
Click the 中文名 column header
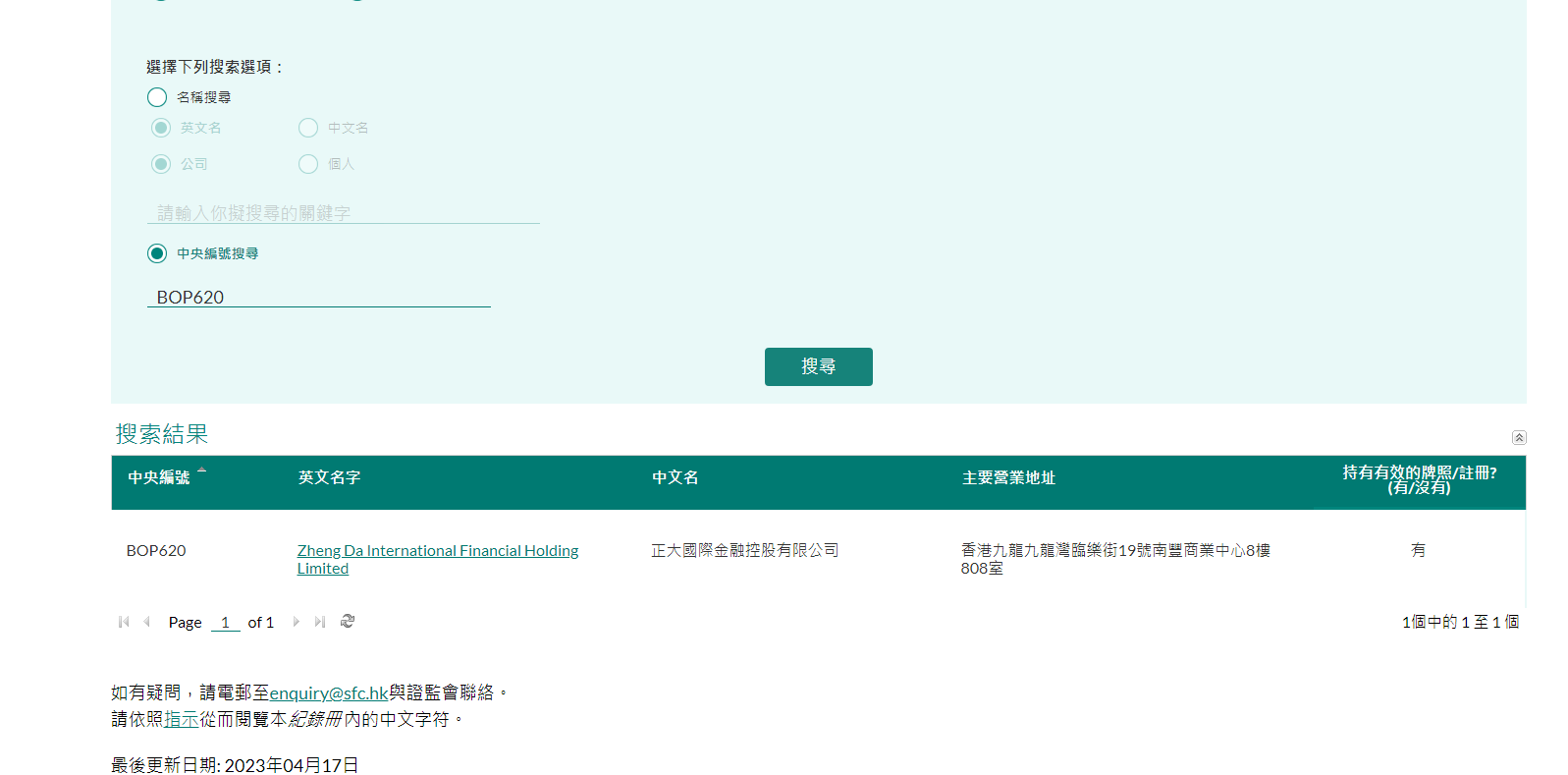[676, 477]
